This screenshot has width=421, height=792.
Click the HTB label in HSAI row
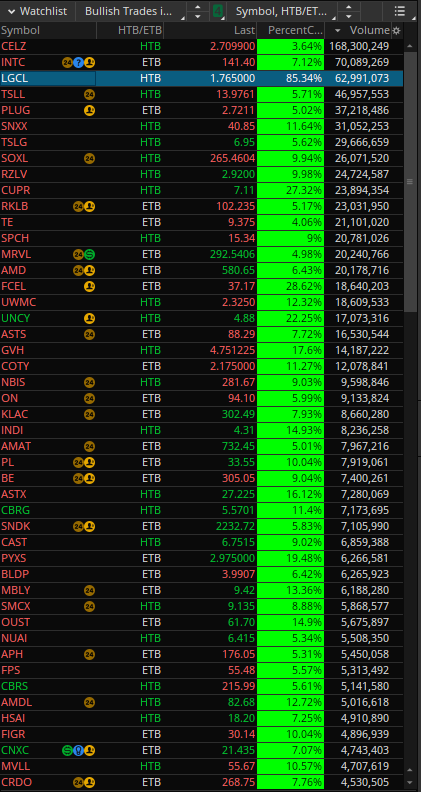coord(151,718)
